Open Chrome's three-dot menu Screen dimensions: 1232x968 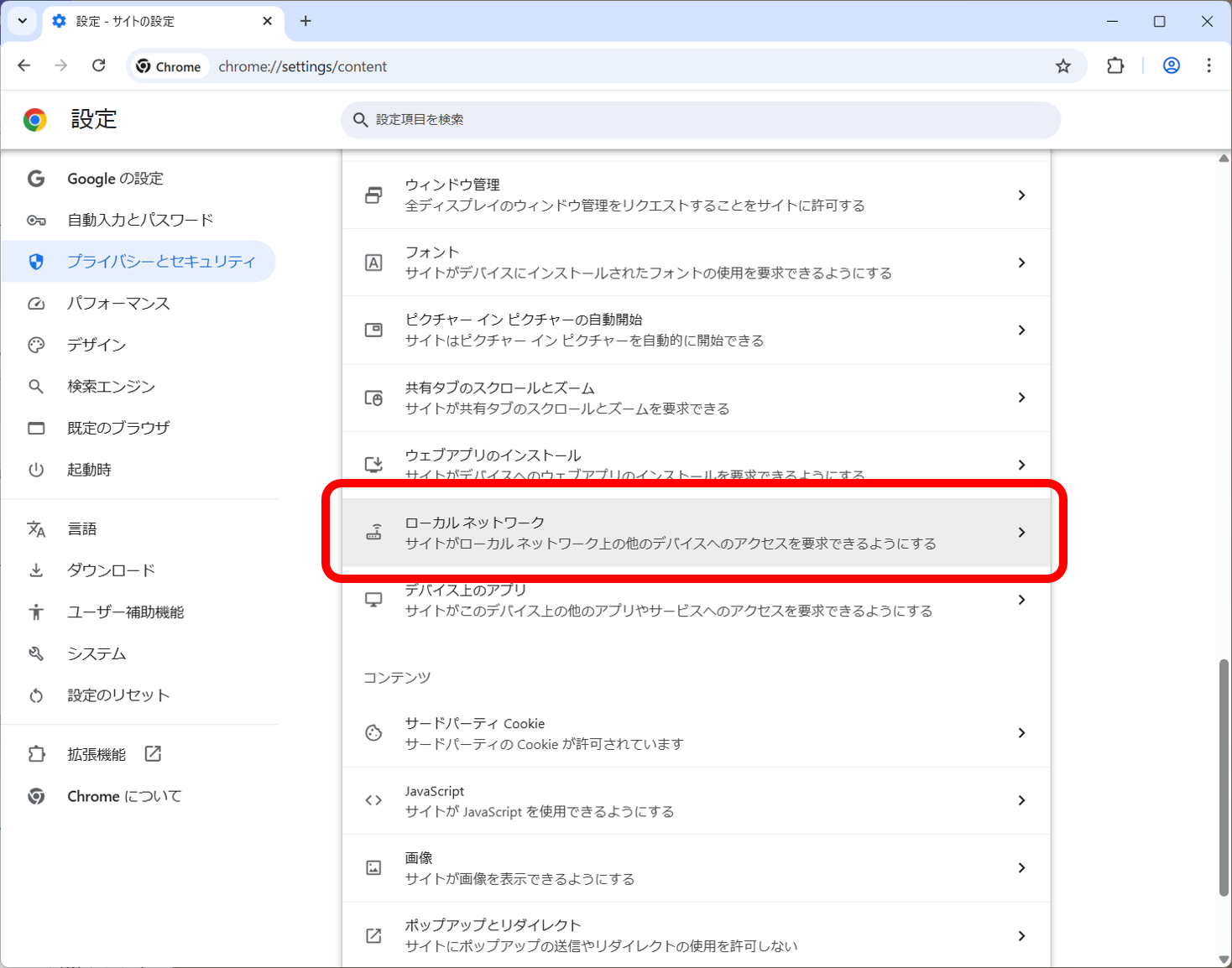(x=1209, y=65)
